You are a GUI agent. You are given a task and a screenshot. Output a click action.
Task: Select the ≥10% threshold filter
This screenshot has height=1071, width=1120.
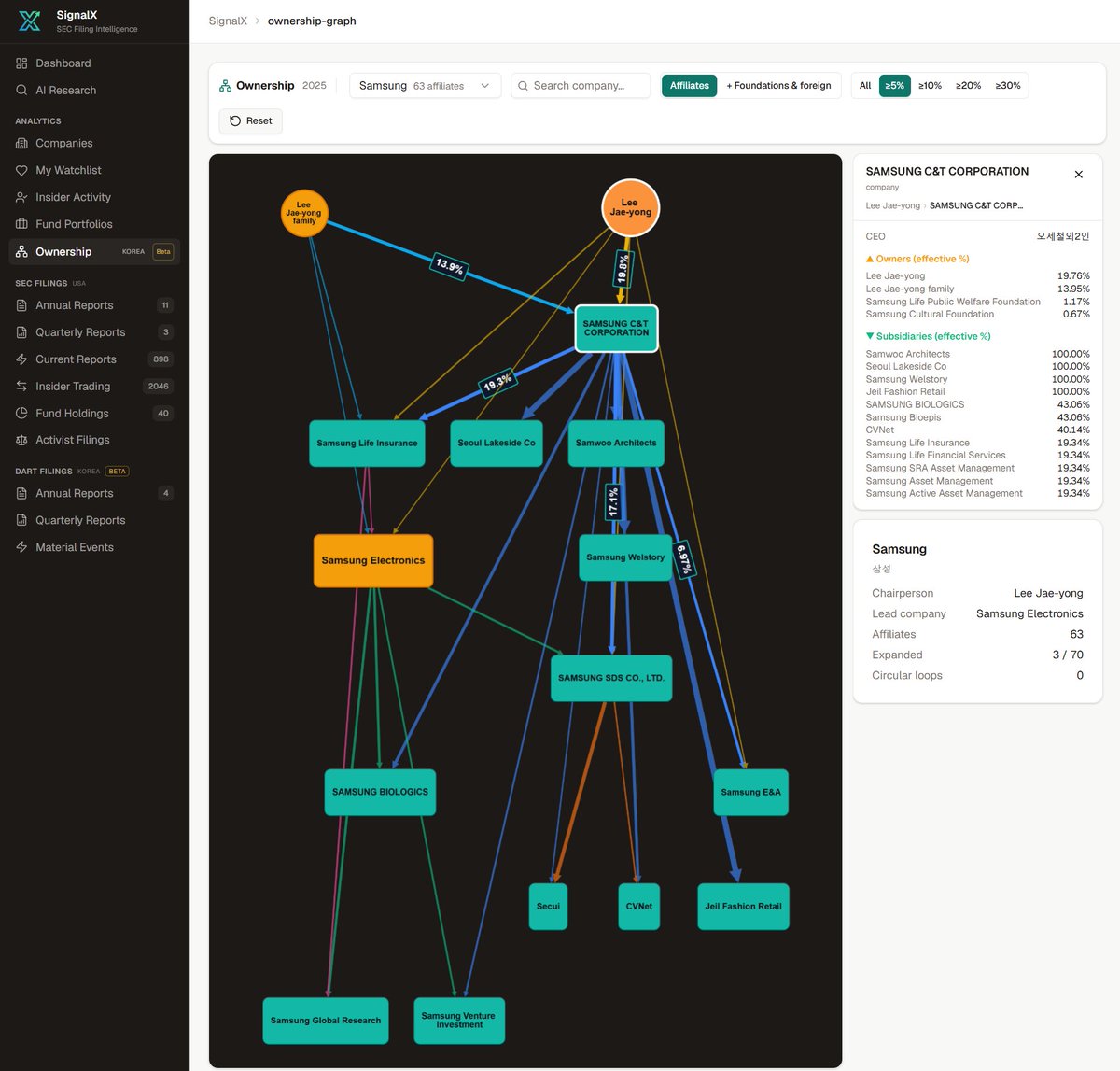[x=930, y=86]
